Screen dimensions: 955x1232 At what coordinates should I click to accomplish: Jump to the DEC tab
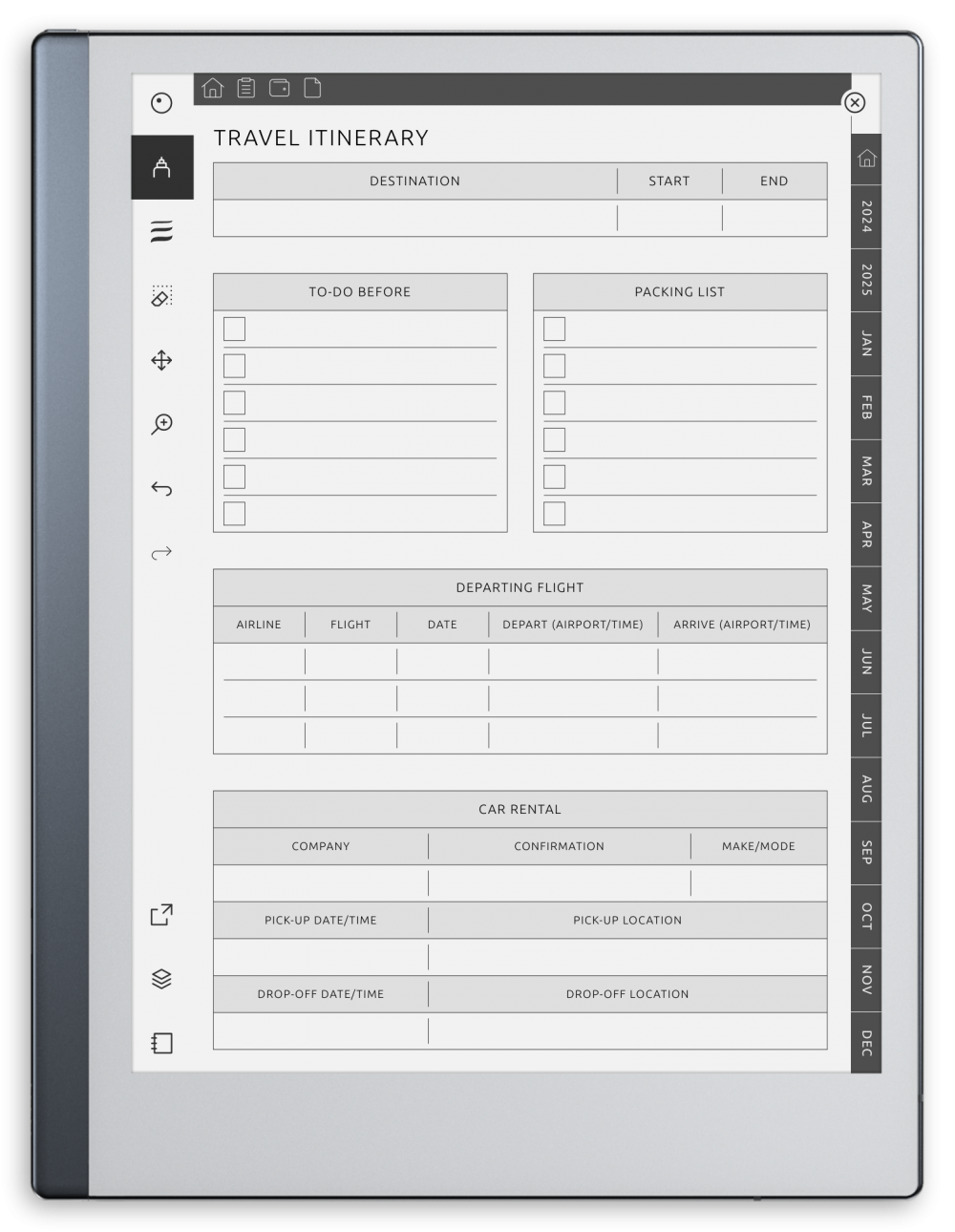tap(864, 1044)
